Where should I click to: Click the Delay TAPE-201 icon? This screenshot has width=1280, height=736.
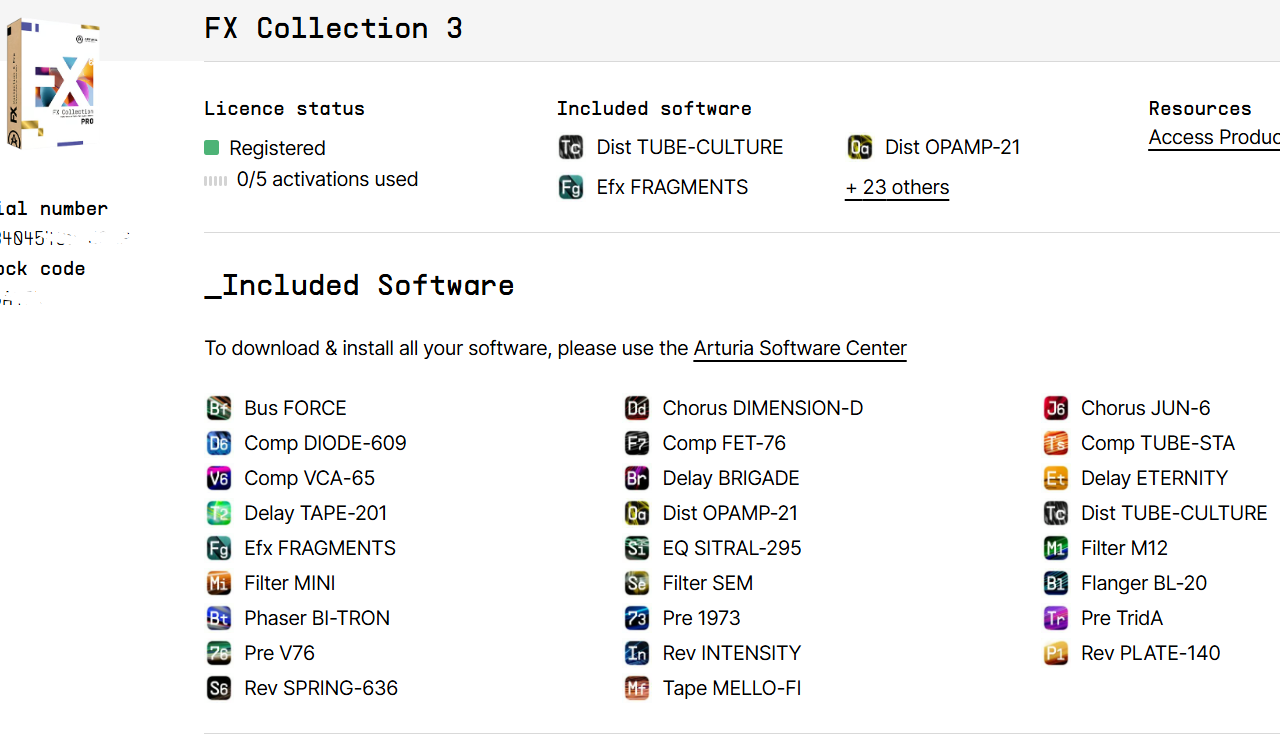pos(218,513)
